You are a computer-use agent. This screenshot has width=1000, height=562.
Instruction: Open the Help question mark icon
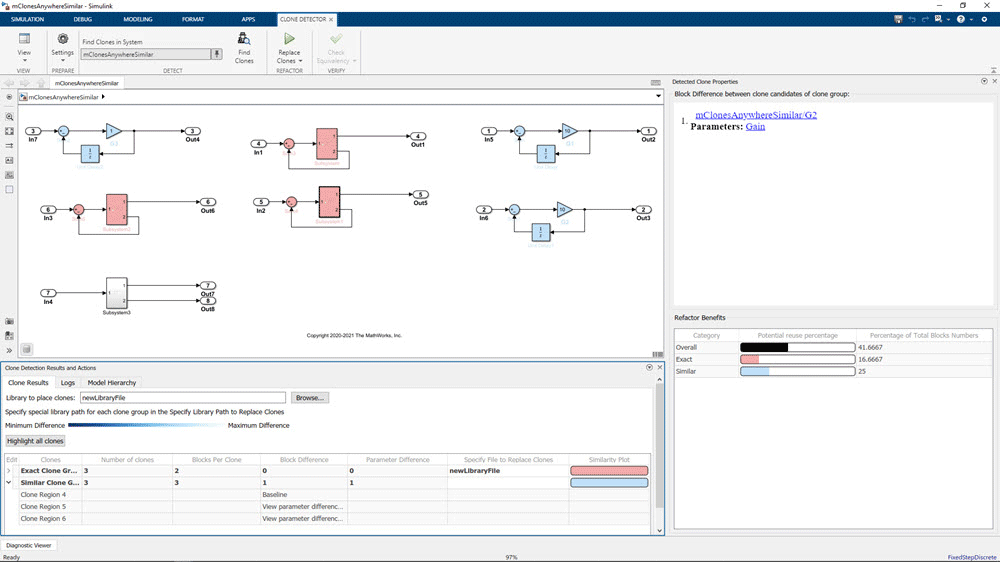click(961, 19)
